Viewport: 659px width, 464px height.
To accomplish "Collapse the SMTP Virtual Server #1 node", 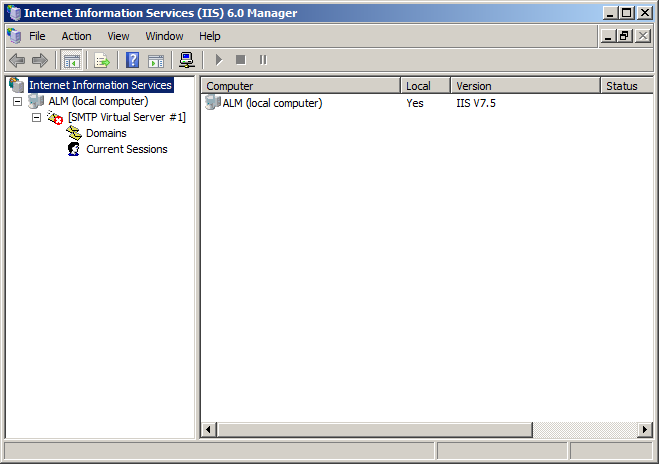I will click(37, 117).
